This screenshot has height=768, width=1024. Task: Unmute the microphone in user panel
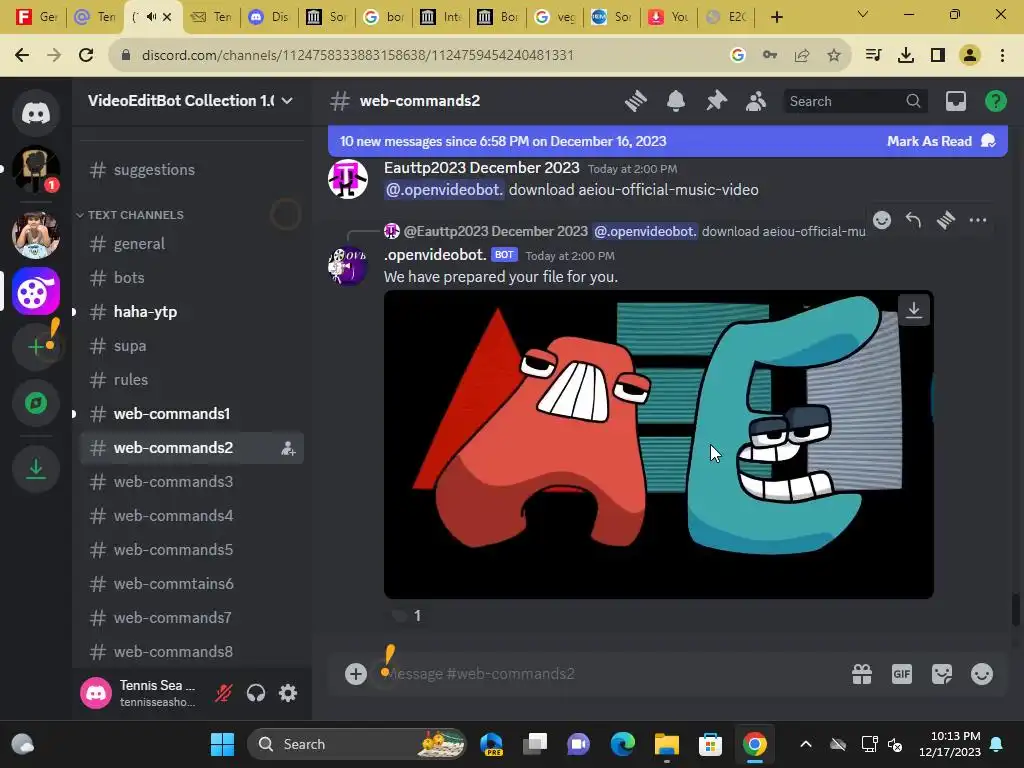223,692
